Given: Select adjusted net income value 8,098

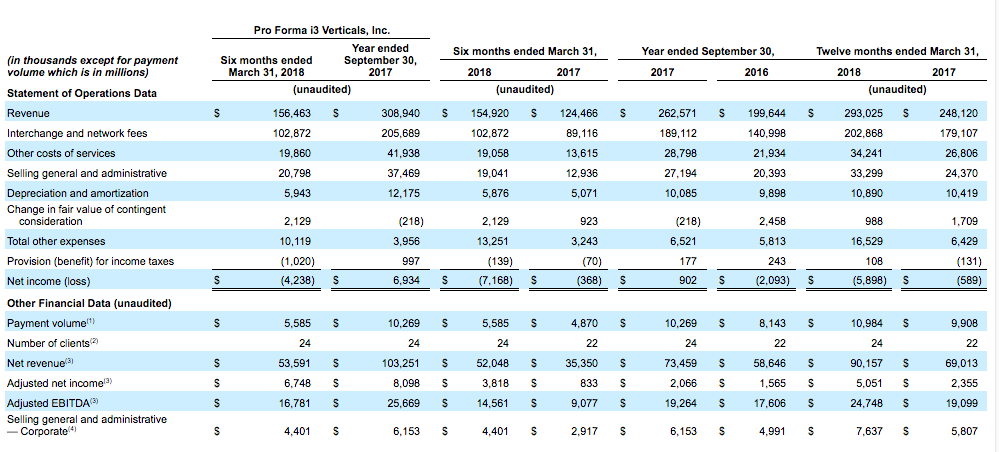Looking at the screenshot, I should (407, 383).
